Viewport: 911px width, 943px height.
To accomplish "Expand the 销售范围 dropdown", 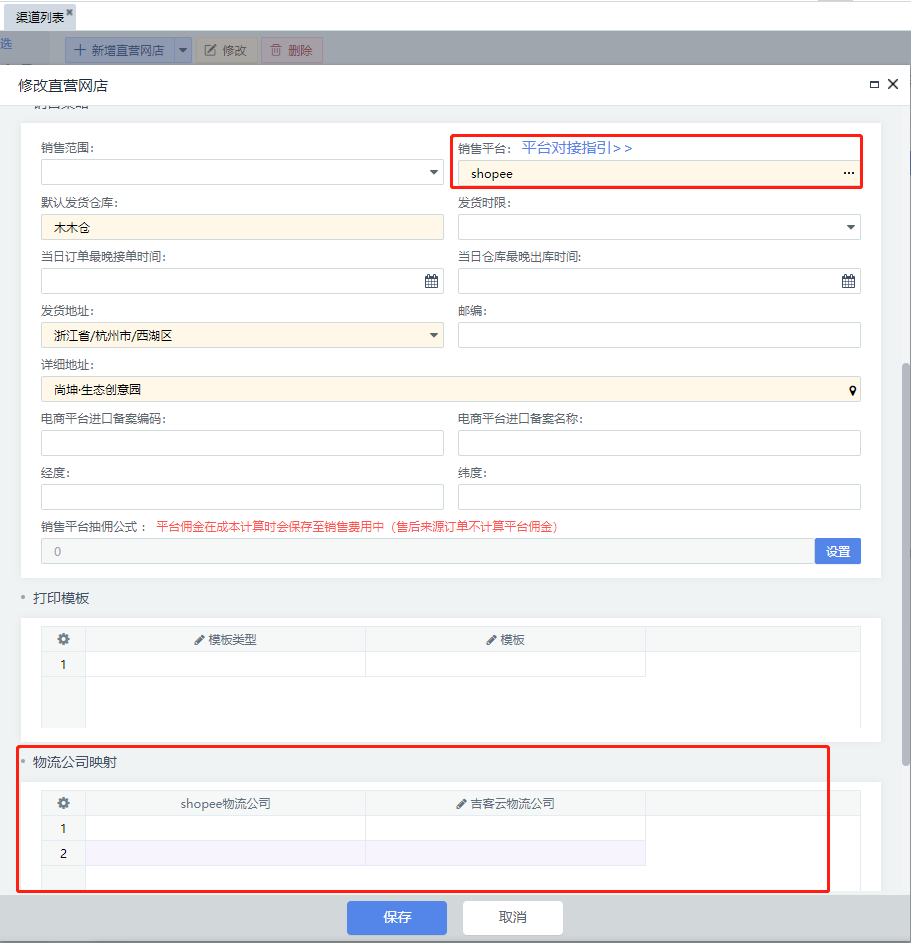I will (x=434, y=173).
